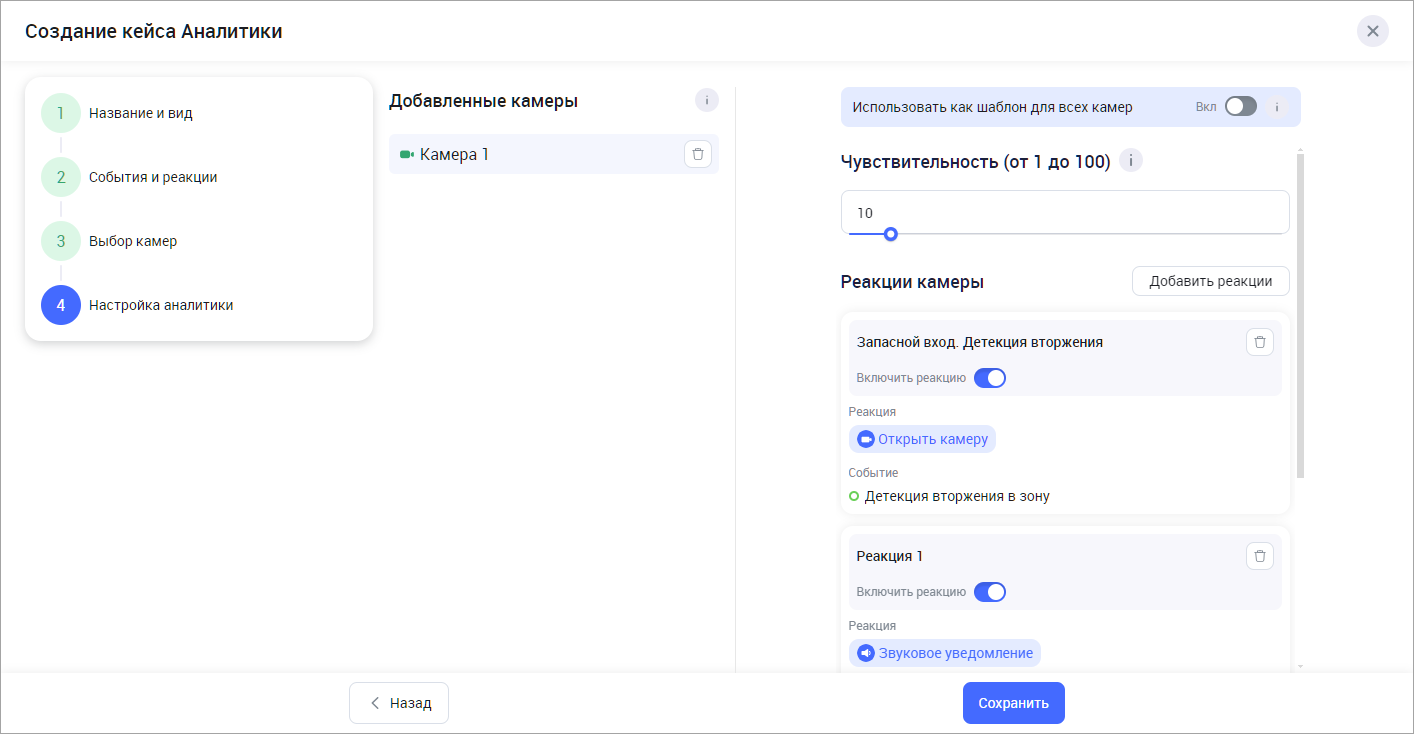The height and width of the screenshot is (734, 1414).
Task: Click info icon beside Чувствительность heading
Action: 1130,161
